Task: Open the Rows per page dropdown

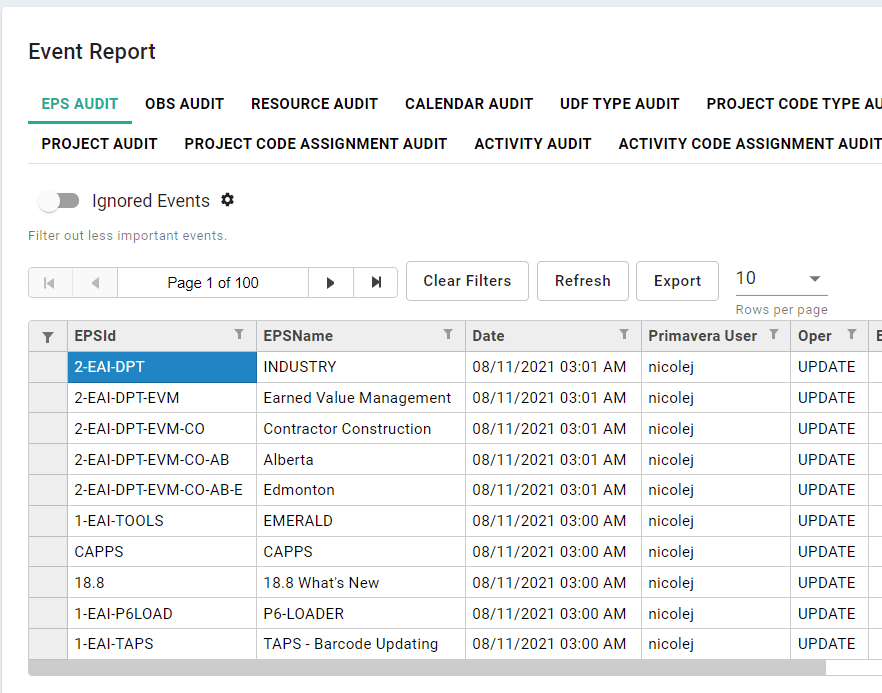Action: (781, 279)
